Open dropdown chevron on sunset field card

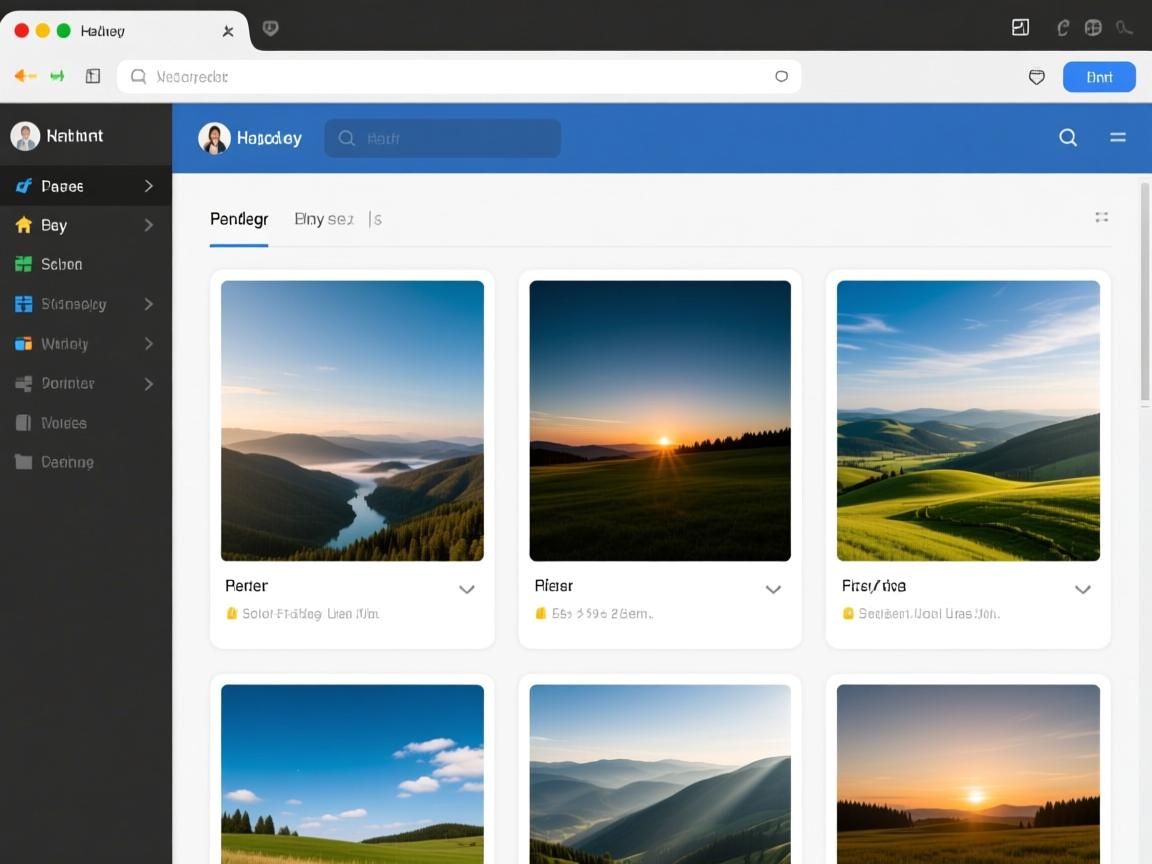click(773, 589)
